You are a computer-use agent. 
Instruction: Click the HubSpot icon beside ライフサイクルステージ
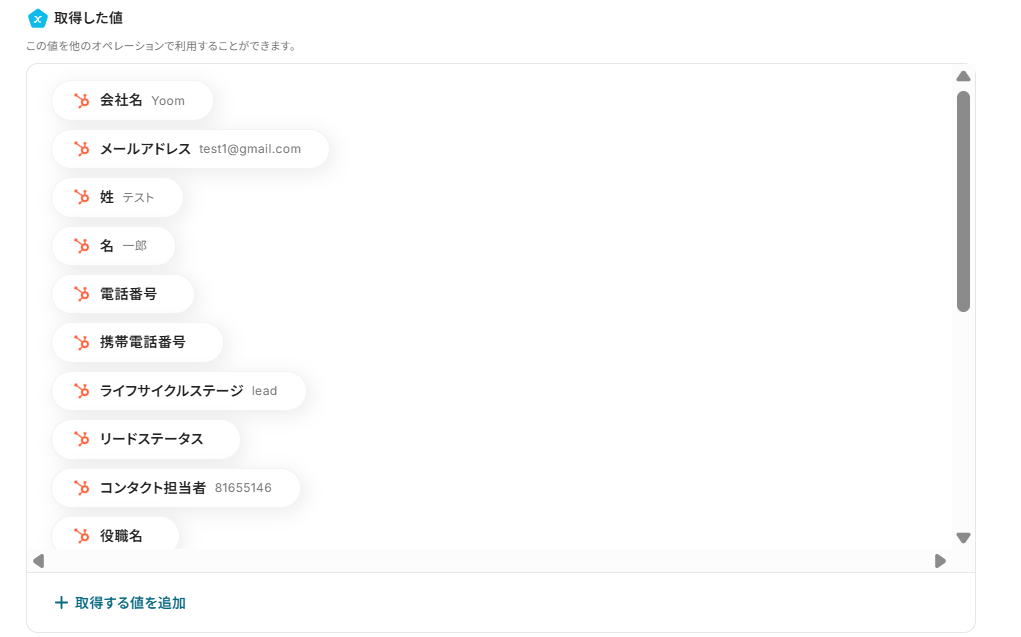(x=82, y=391)
